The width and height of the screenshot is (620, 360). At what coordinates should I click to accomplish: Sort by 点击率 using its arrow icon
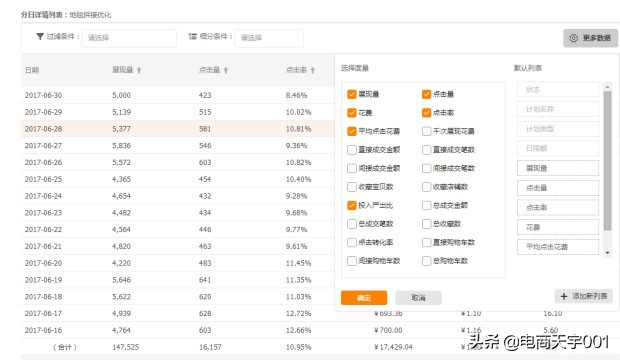coord(313,70)
